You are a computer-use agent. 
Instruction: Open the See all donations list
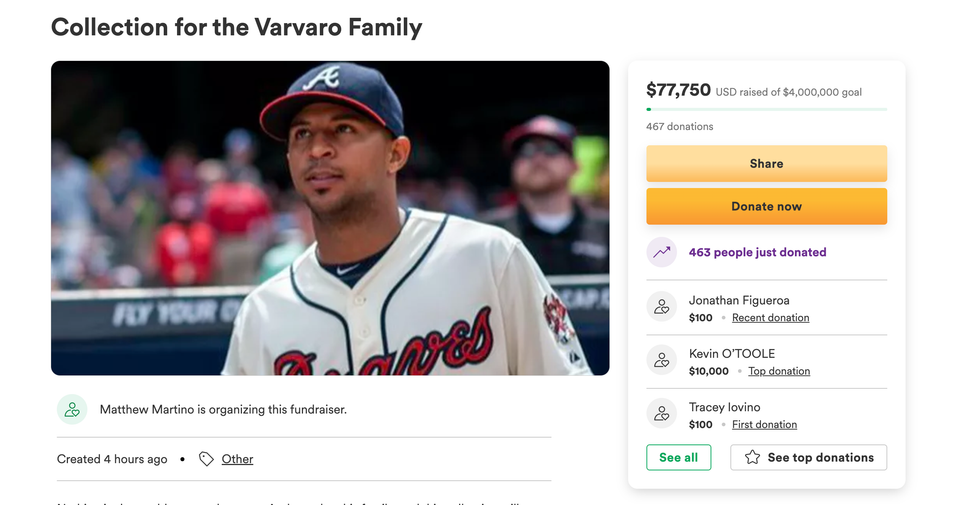click(x=678, y=458)
